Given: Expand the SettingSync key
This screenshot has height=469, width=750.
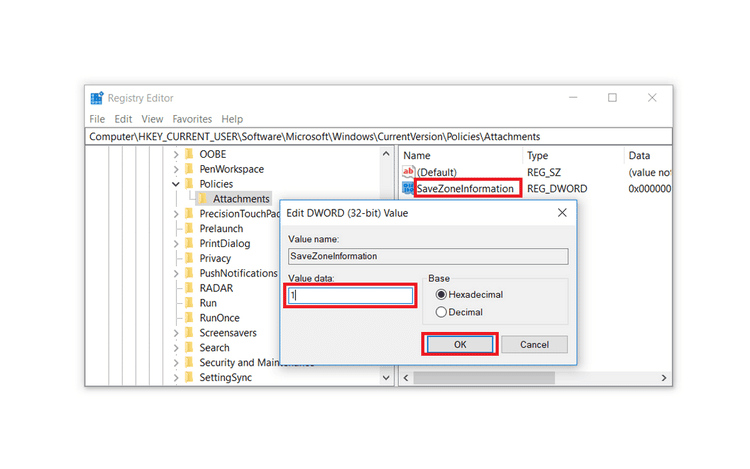Looking at the screenshot, I should pos(176,378).
